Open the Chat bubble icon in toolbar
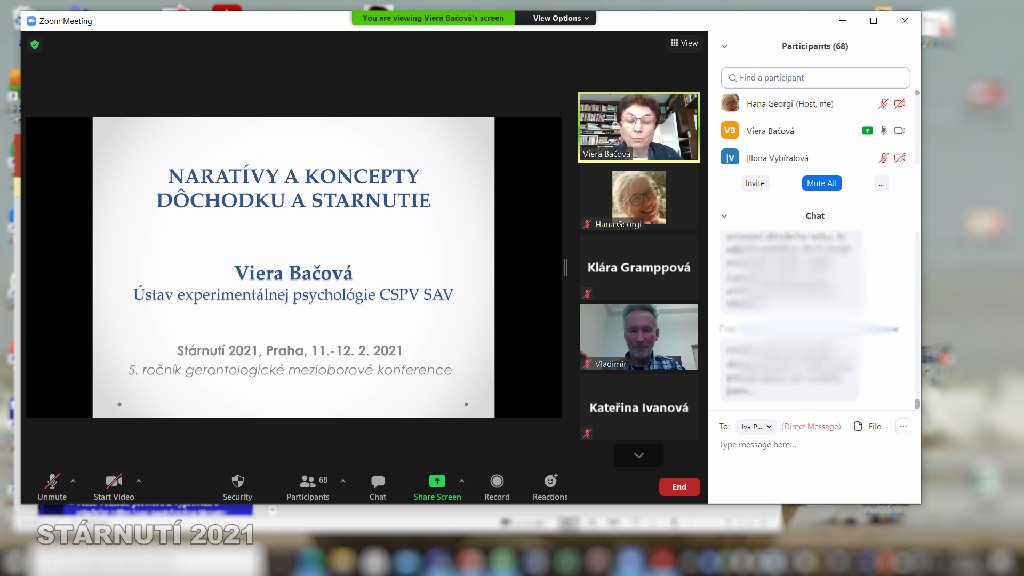Screen dimensions: 1024x576 tap(378, 482)
